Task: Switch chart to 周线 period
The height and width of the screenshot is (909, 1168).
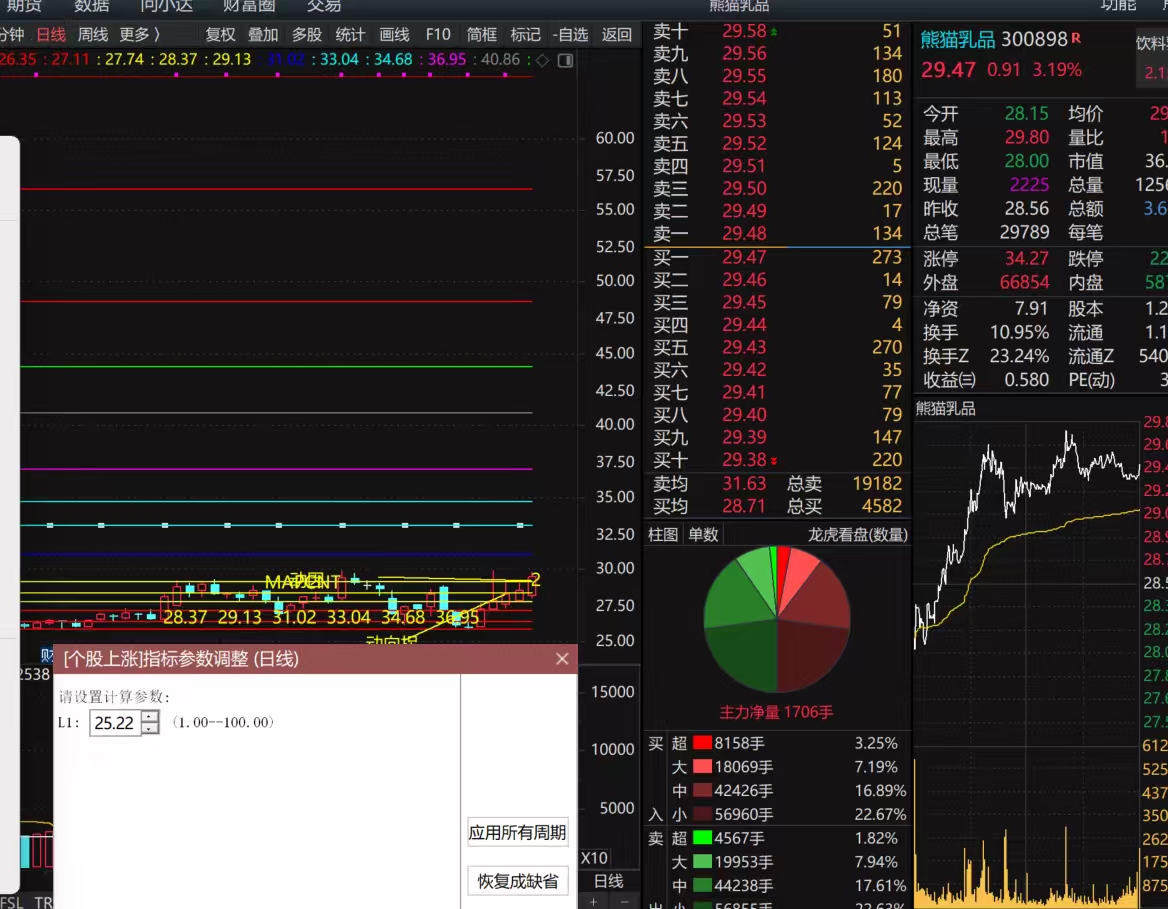Action: point(93,34)
